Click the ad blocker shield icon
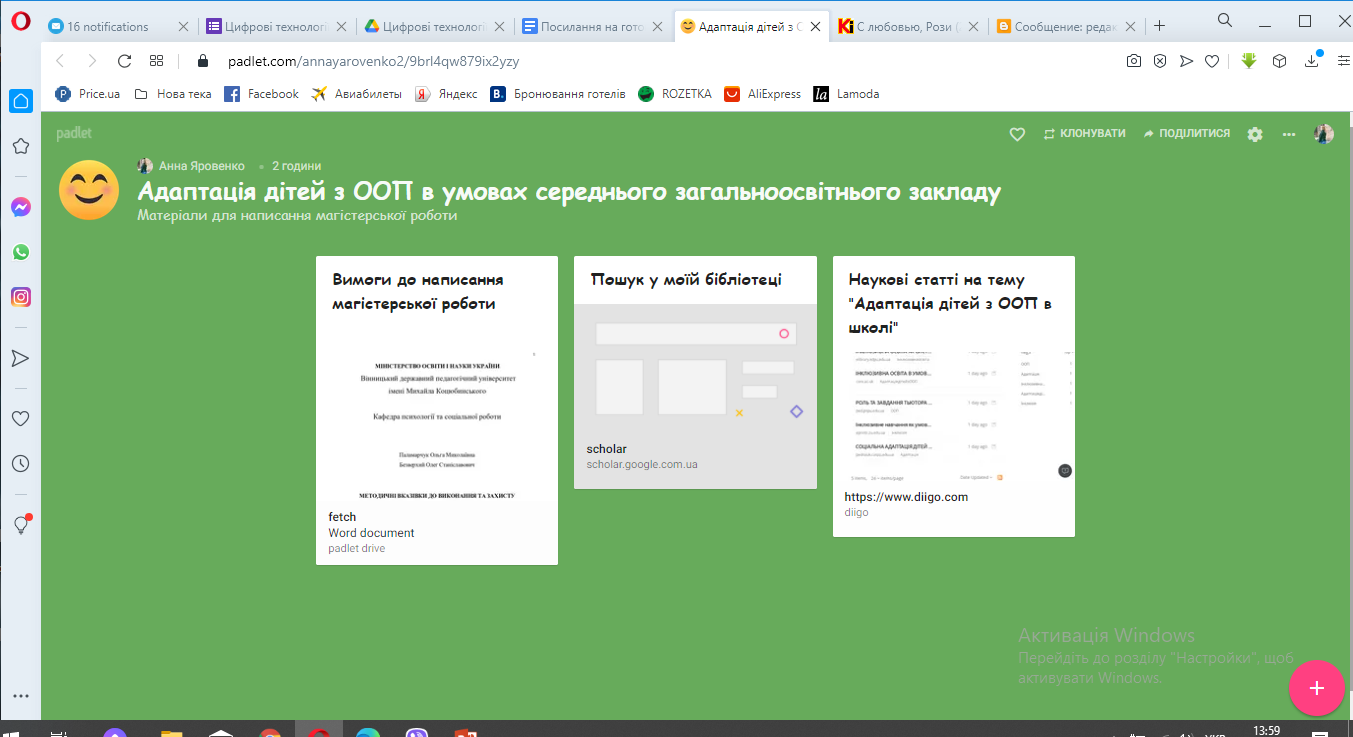The width and height of the screenshot is (1353, 737). pyautogui.click(x=1160, y=61)
